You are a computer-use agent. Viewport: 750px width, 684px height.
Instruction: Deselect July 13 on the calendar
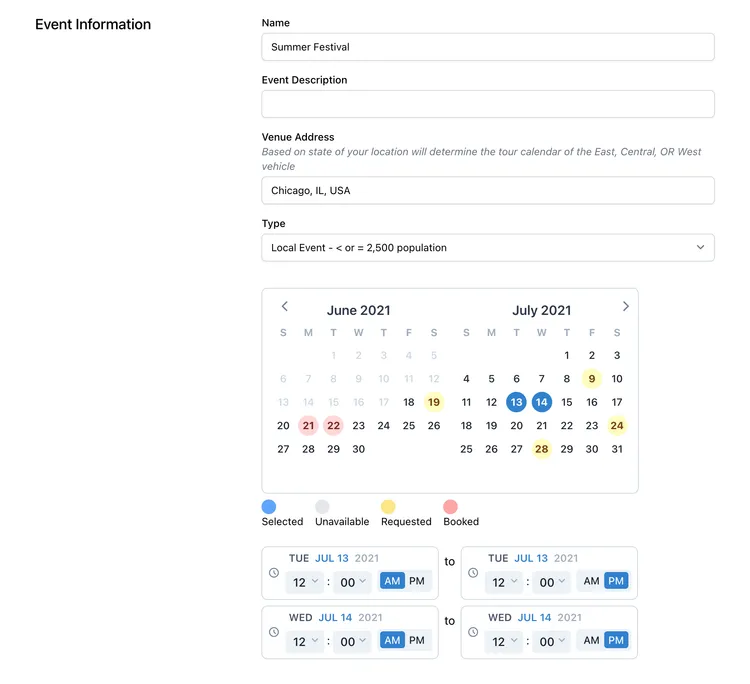517,402
